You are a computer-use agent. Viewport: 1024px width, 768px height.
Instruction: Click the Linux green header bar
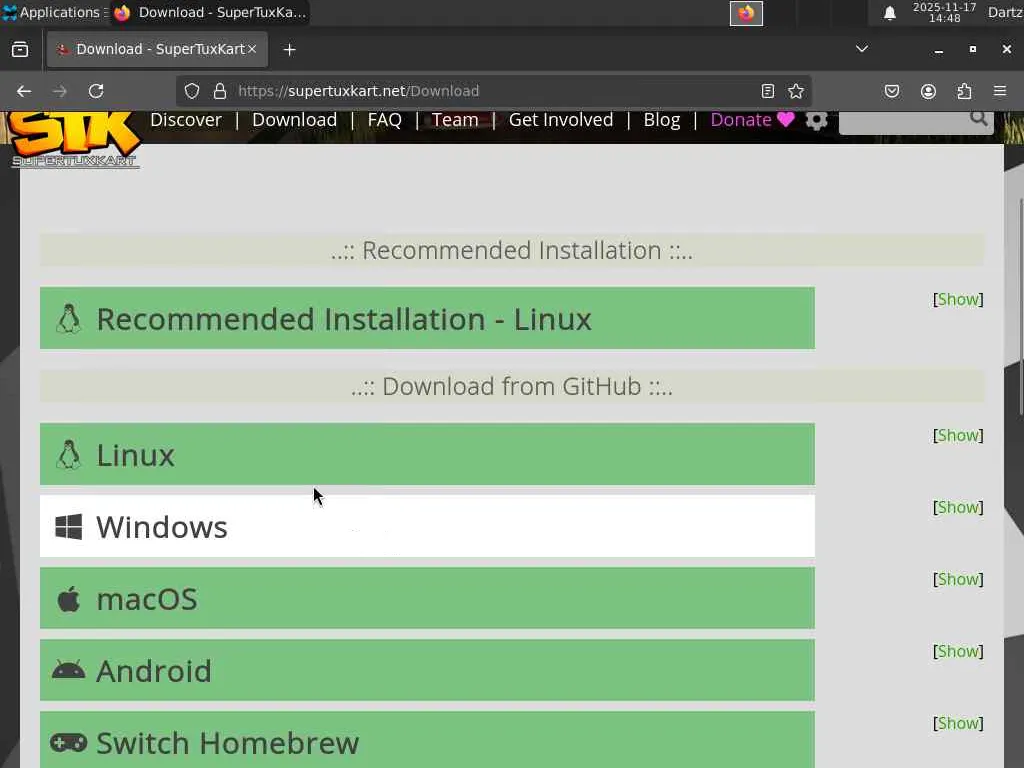[427, 454]
